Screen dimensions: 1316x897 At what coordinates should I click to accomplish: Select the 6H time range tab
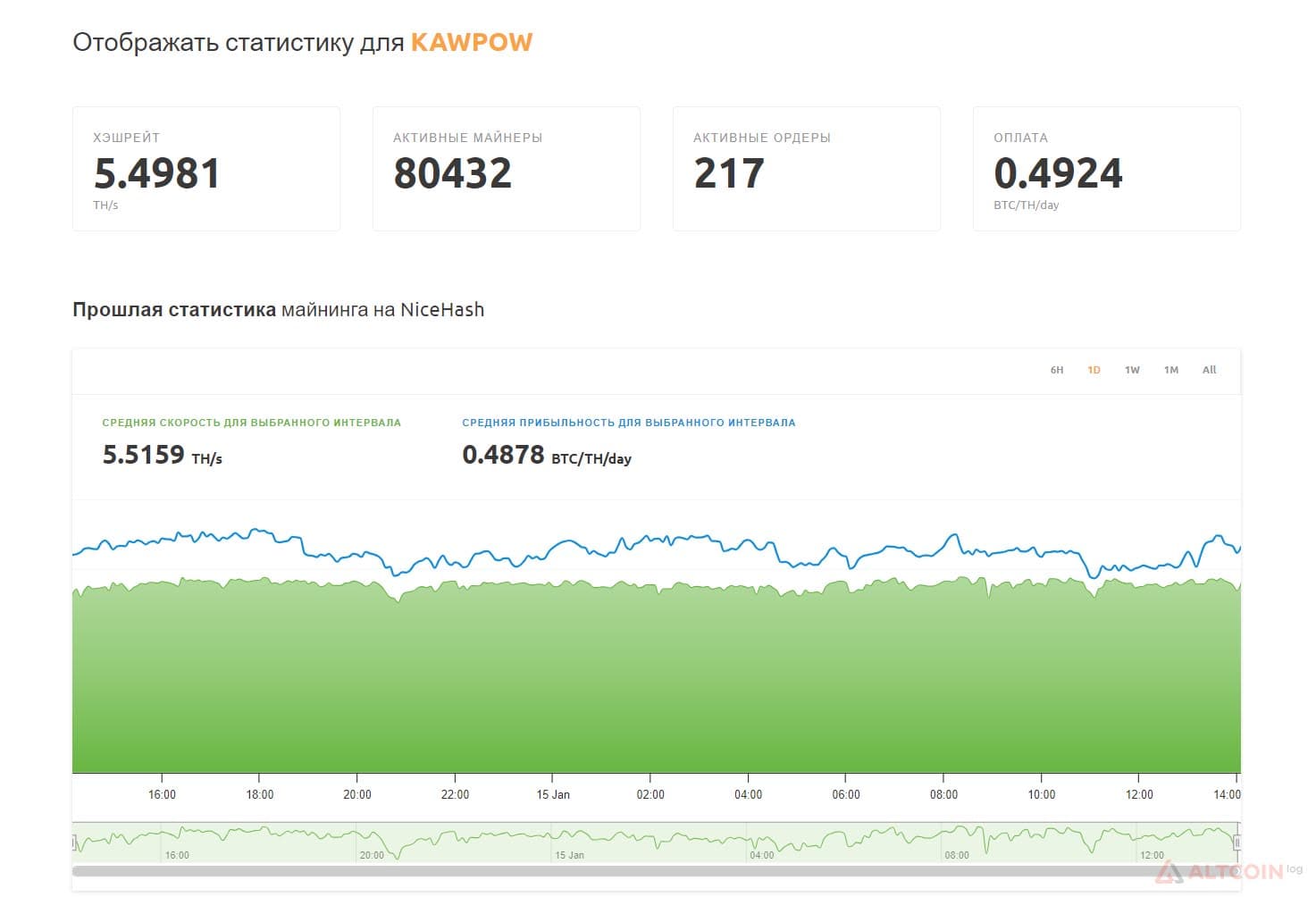1057,370
